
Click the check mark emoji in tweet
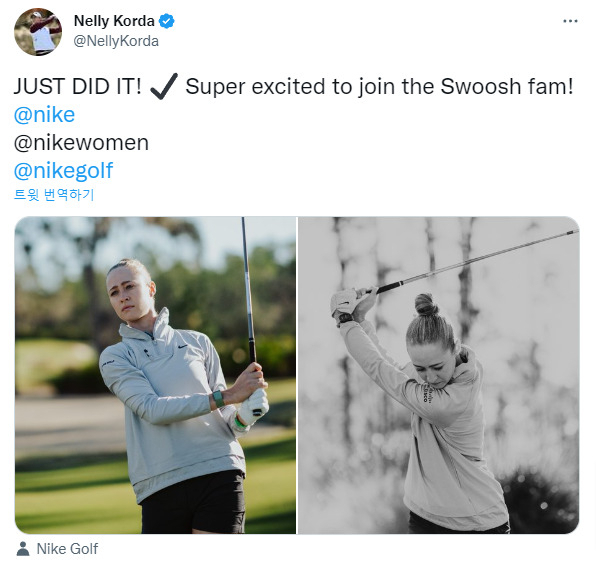tap(164, 86)
